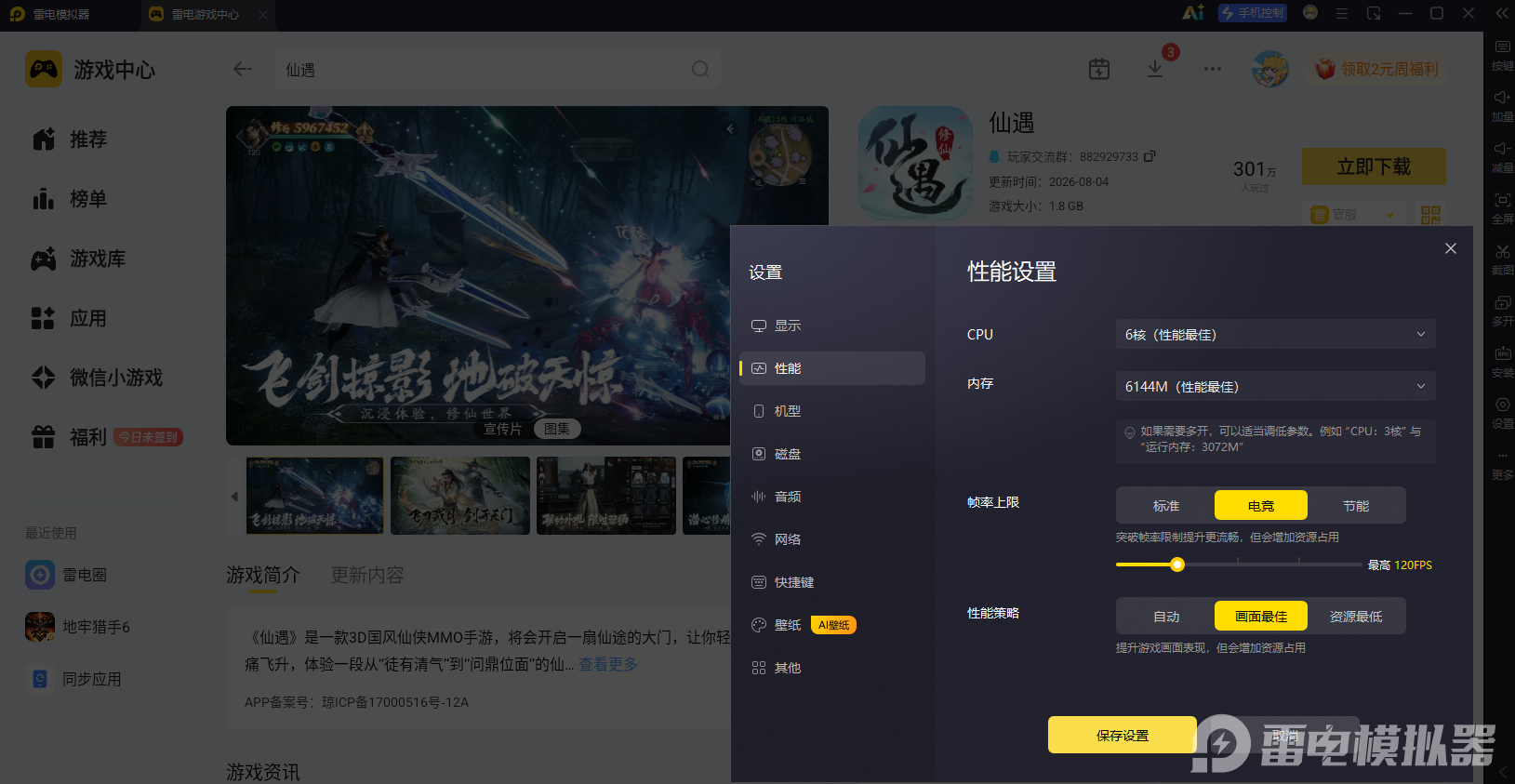Open 音频 settings tab
This screenshot has width=1515, height=784.
click(831, 497)
